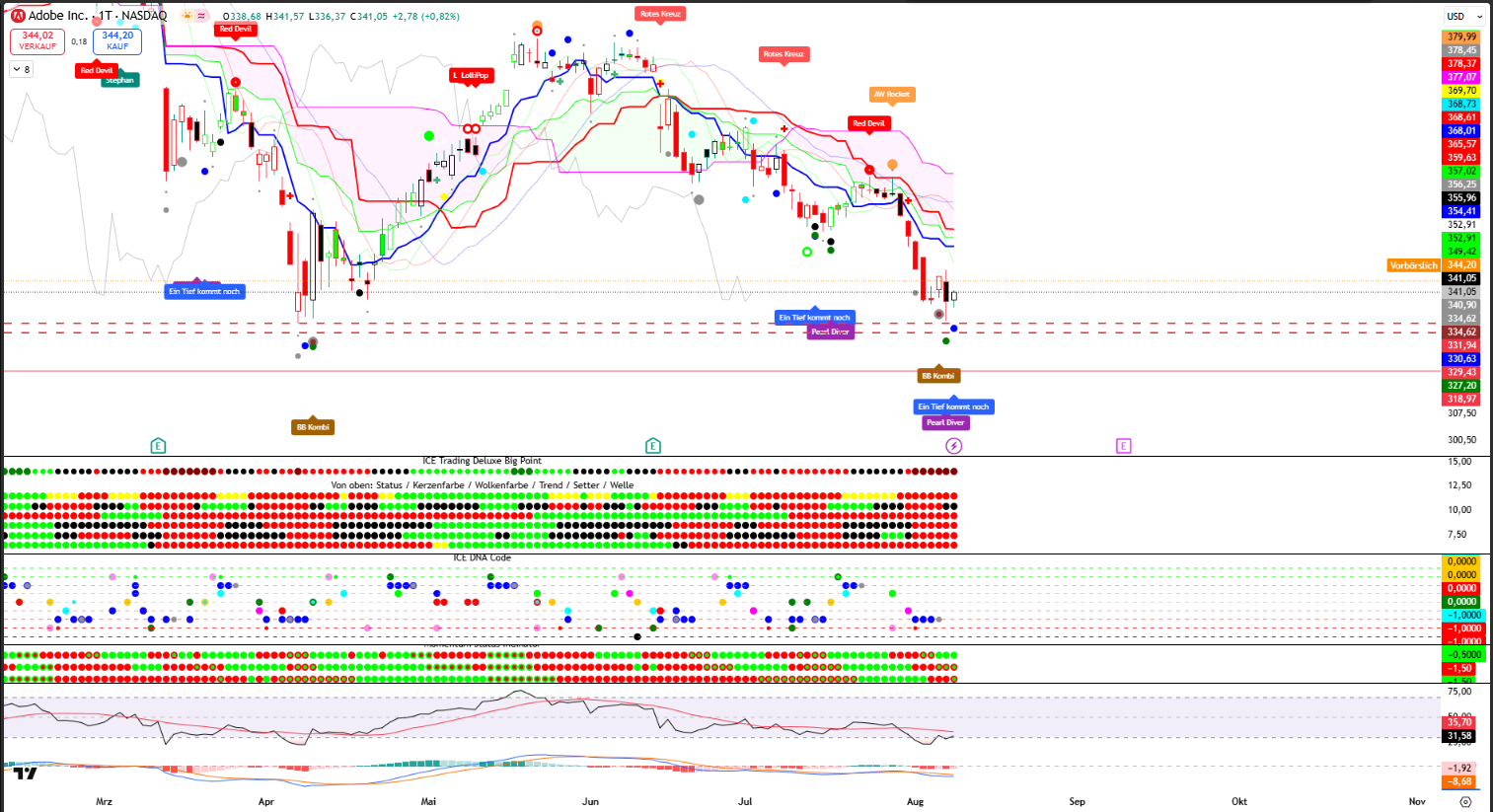Click the pink future earnings E marker
Screen dimensions: 1493x812
pos(1123,446)
